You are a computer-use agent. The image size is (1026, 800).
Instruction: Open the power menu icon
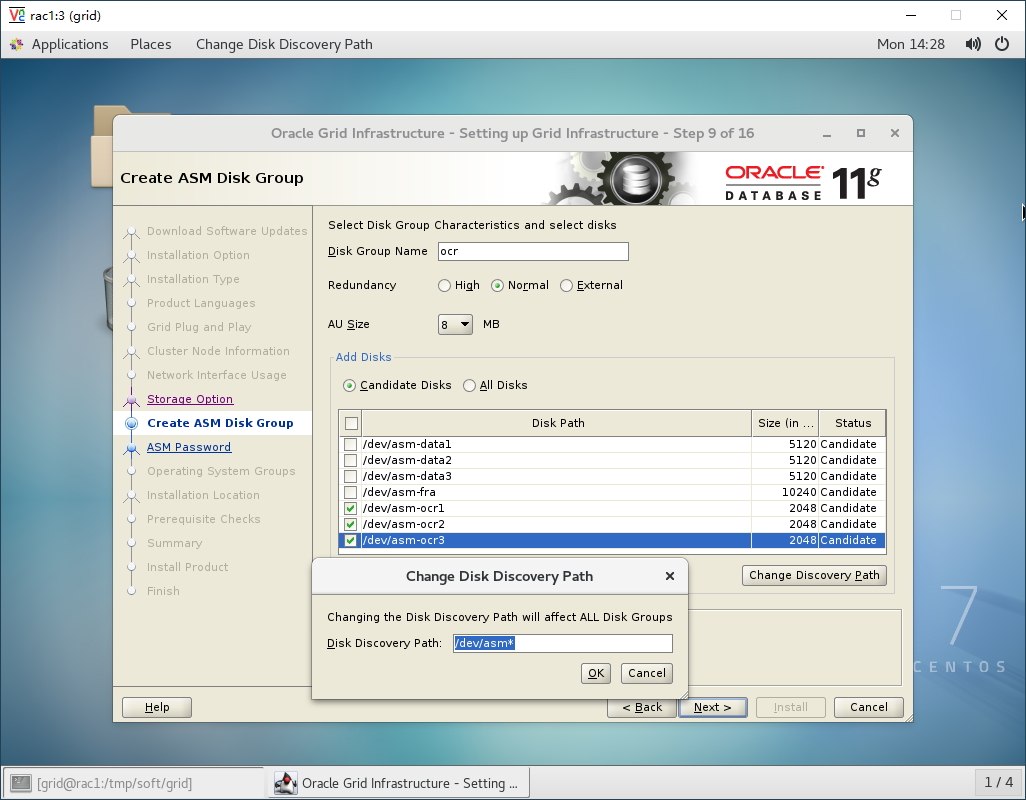1002,44
